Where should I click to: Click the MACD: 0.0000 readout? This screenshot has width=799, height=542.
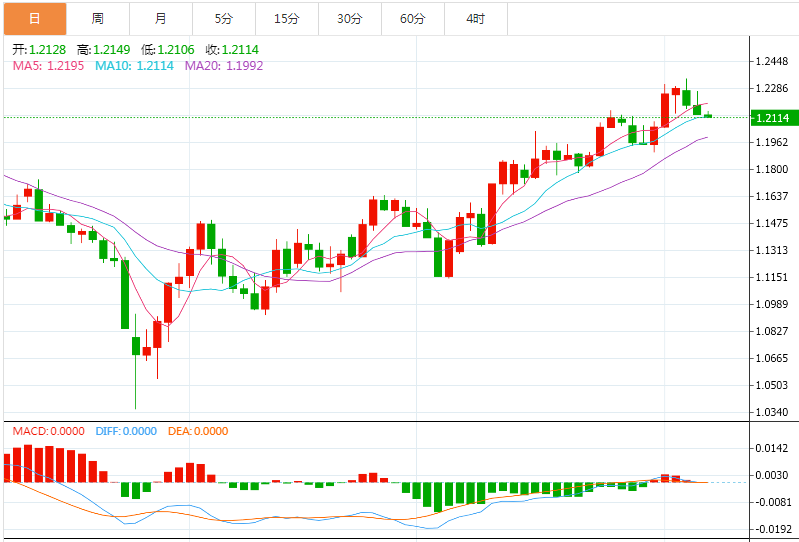tap(49, 431)
